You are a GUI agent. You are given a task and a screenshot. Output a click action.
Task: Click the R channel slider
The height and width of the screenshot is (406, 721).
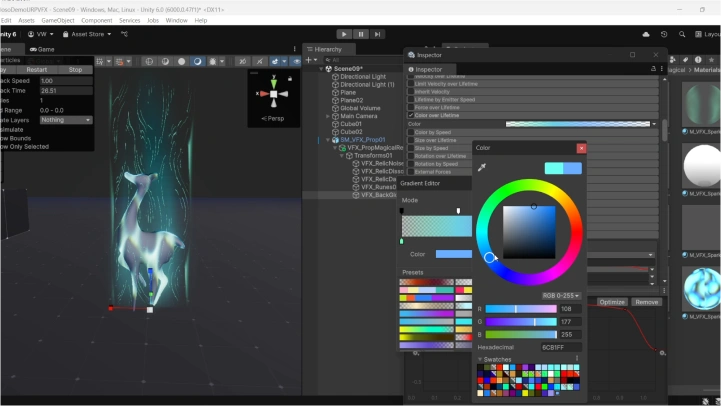(x=521, y=309)
